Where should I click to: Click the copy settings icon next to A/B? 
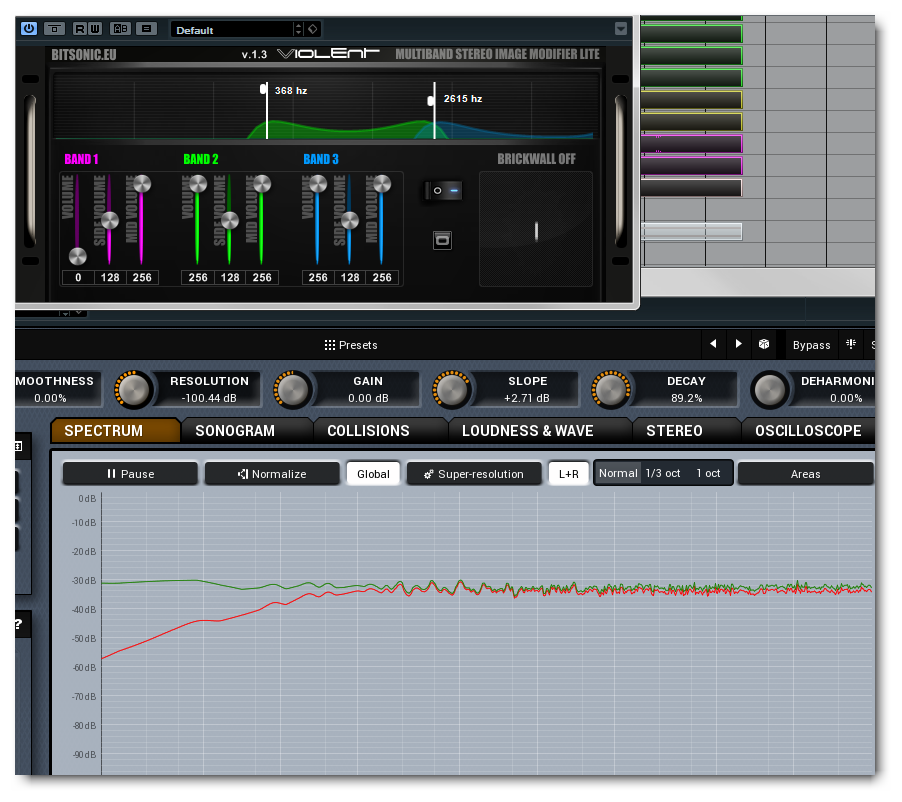point(147,28)
